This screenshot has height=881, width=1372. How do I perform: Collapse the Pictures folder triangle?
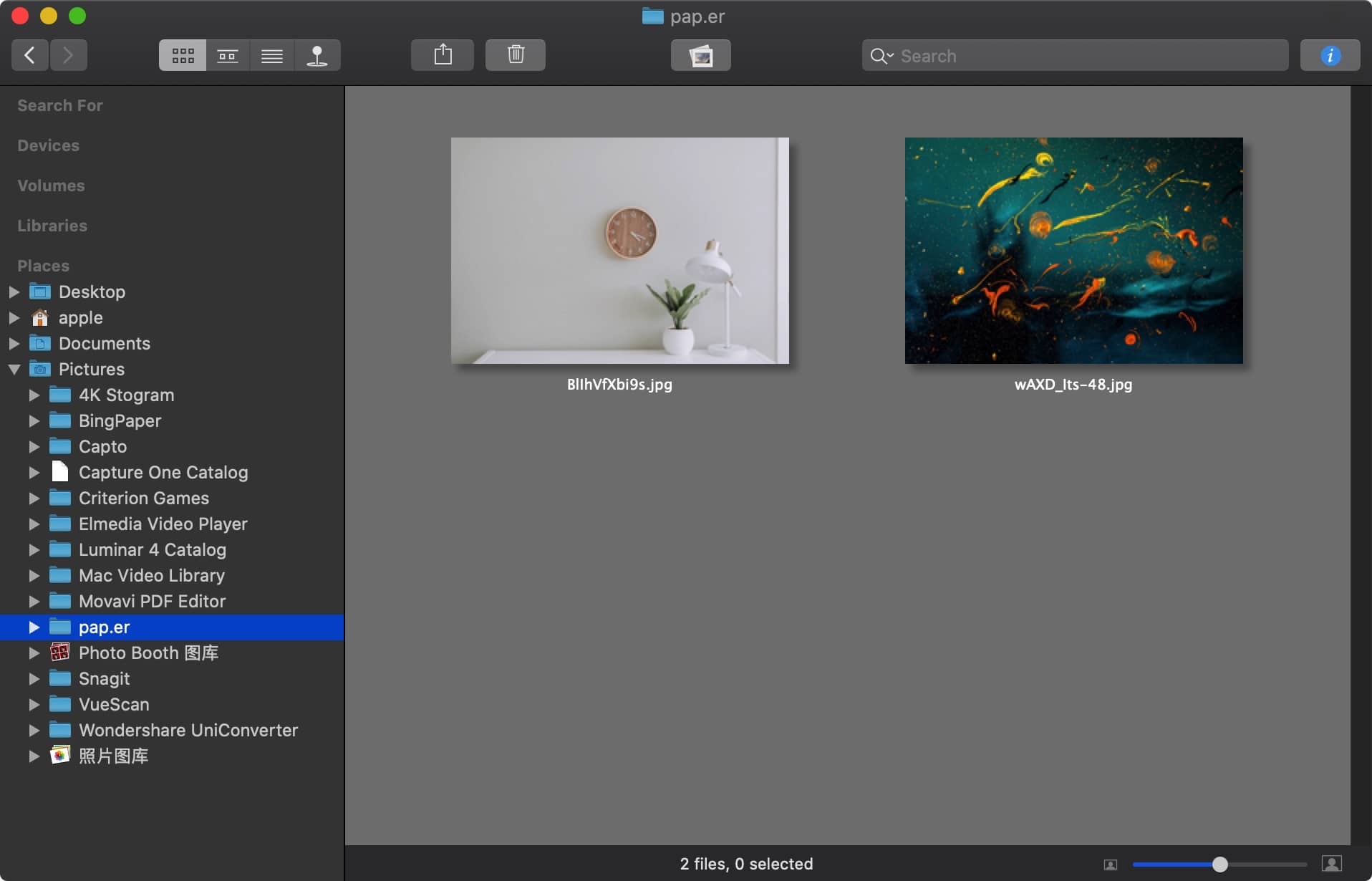14,370
